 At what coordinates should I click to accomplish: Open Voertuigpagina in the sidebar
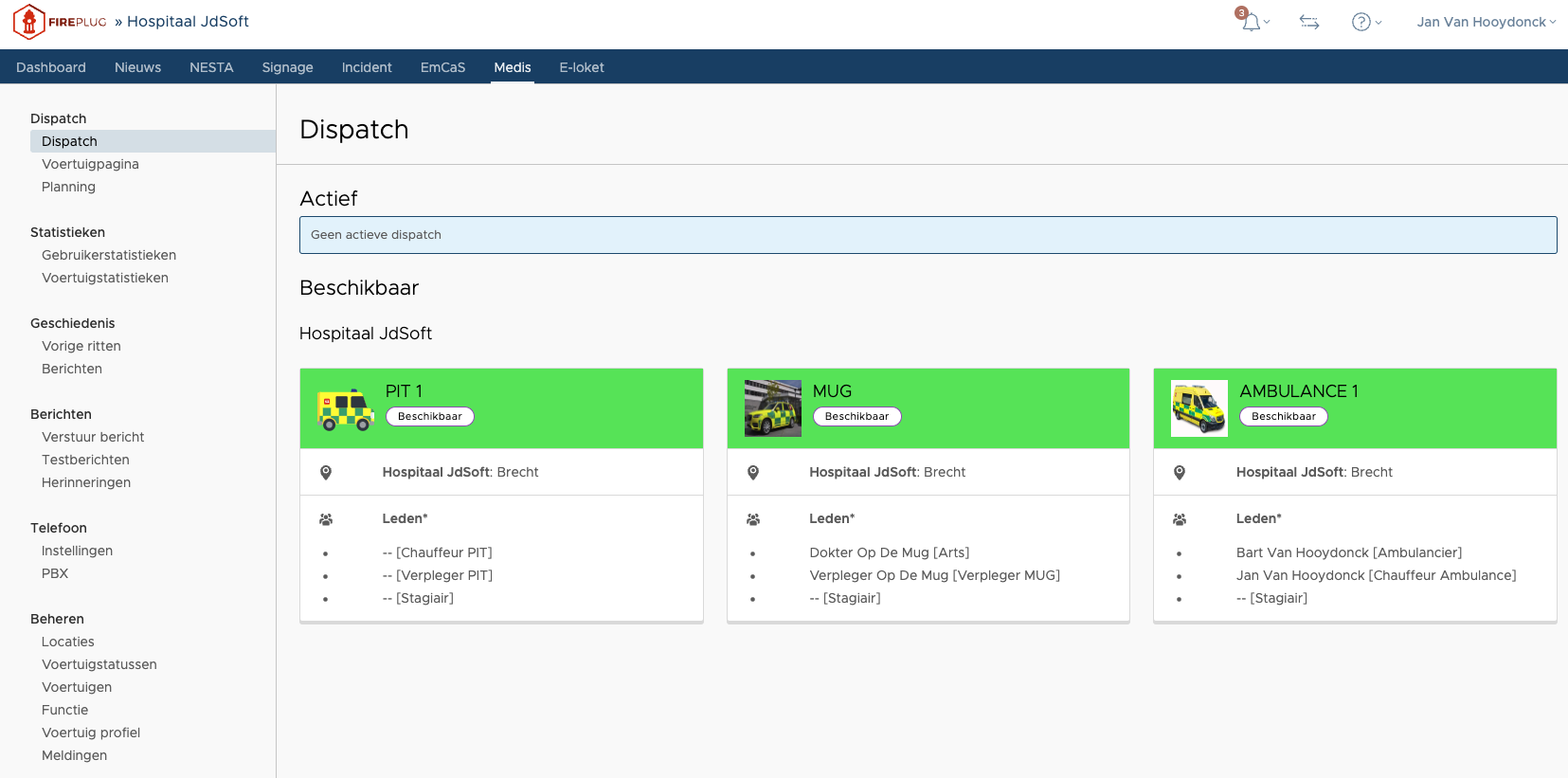[x=90, y=164]
